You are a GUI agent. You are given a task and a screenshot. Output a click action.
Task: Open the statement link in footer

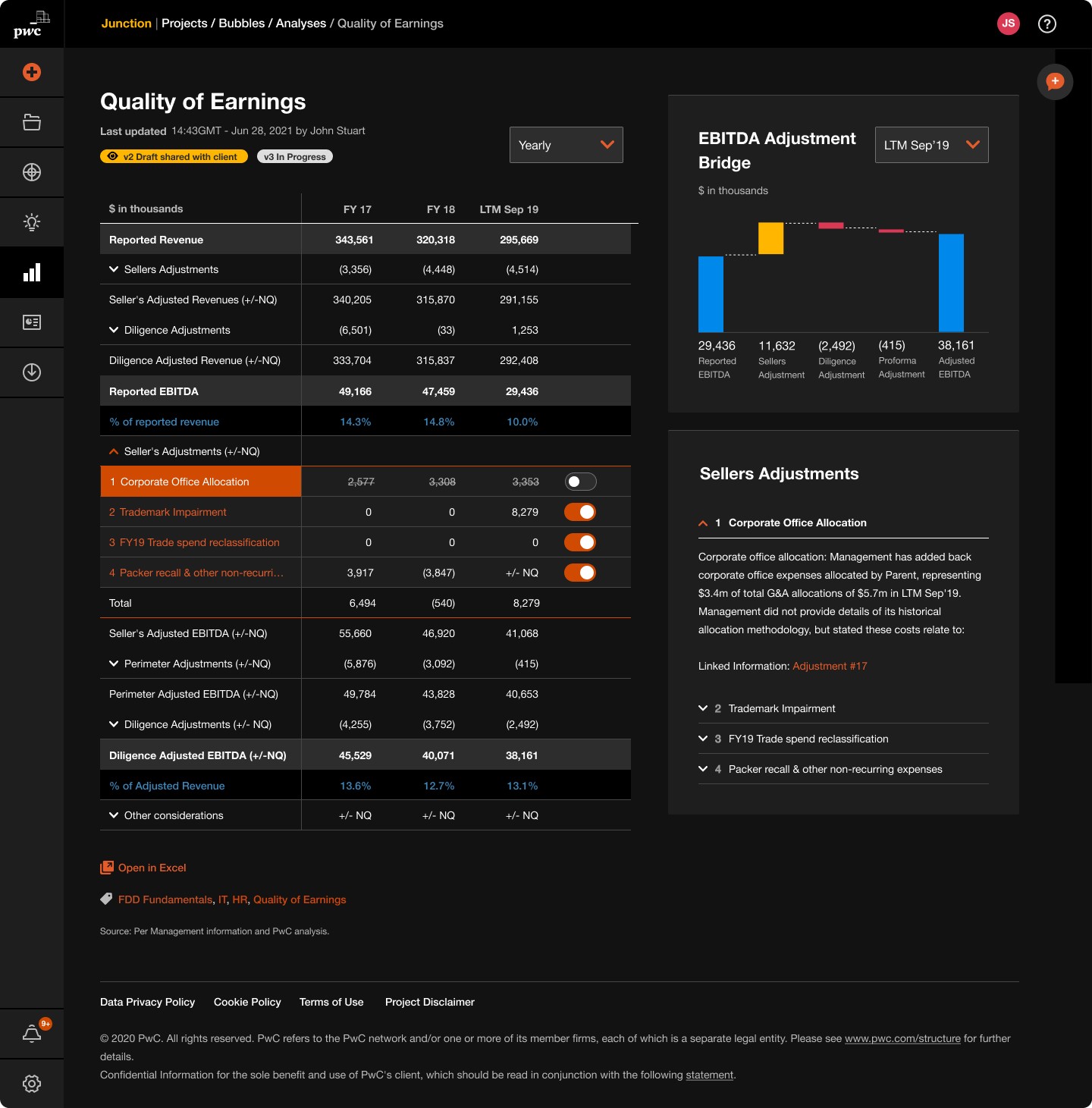pyautogui.click(x=710, y=1075)
